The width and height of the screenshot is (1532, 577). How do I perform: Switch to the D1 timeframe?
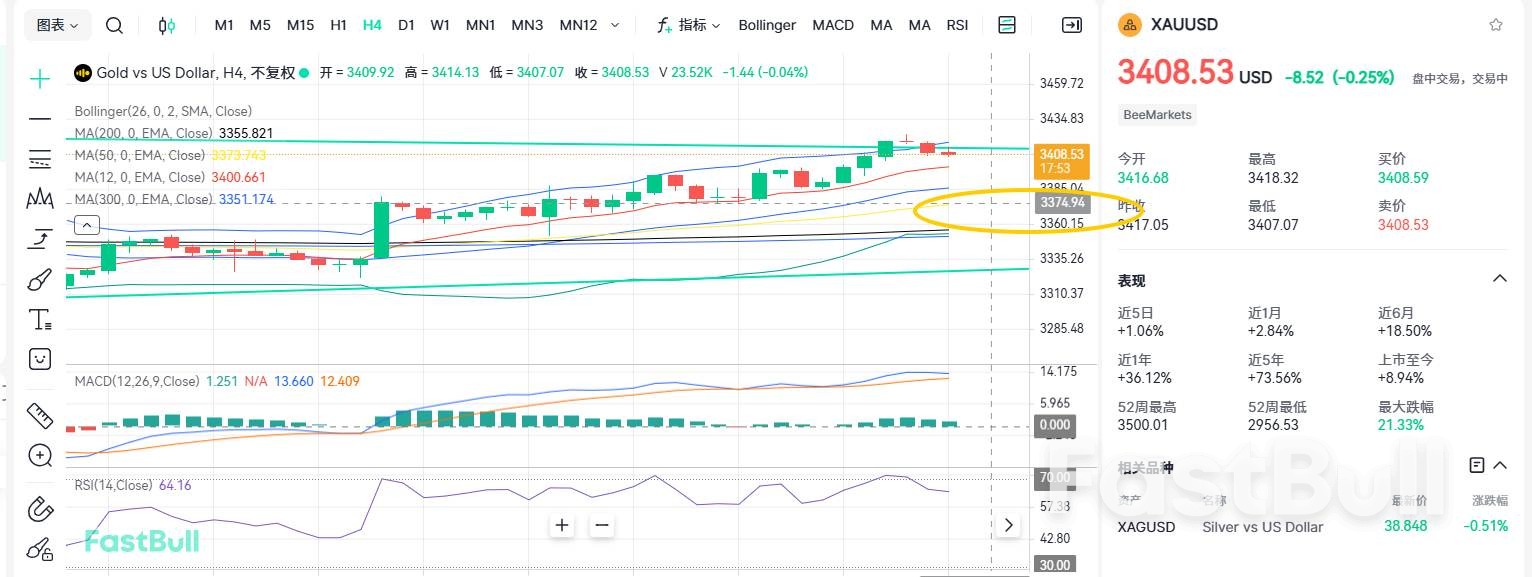point(406,25)
